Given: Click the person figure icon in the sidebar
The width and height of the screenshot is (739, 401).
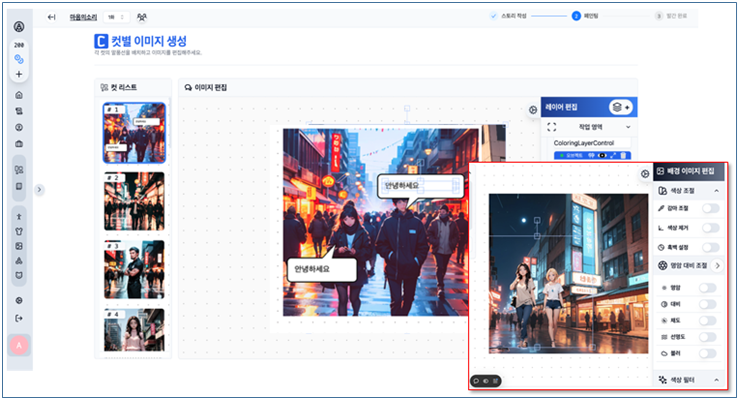Looking at the screenshot, I should point(19,217).
